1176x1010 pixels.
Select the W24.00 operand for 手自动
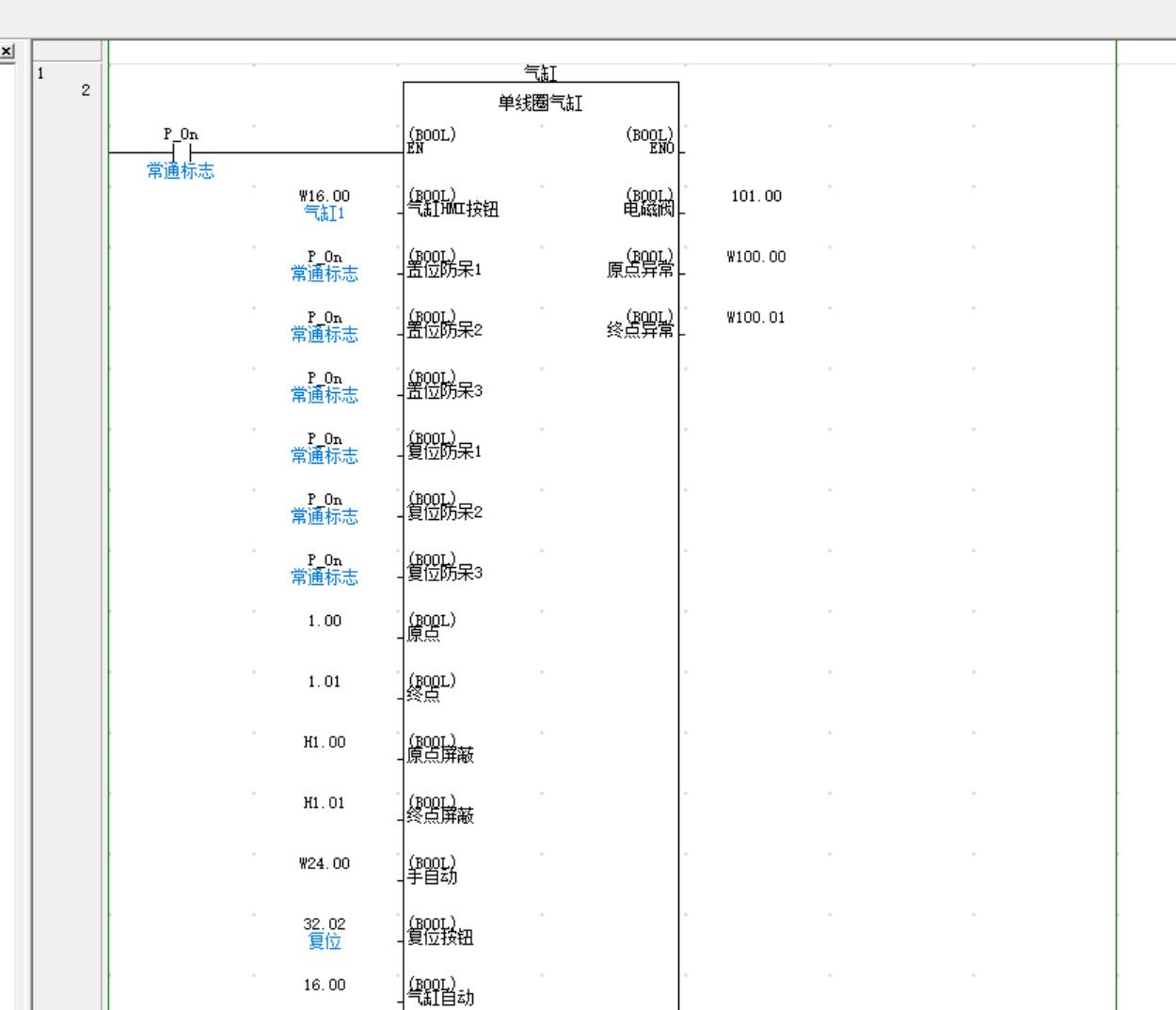325,863
